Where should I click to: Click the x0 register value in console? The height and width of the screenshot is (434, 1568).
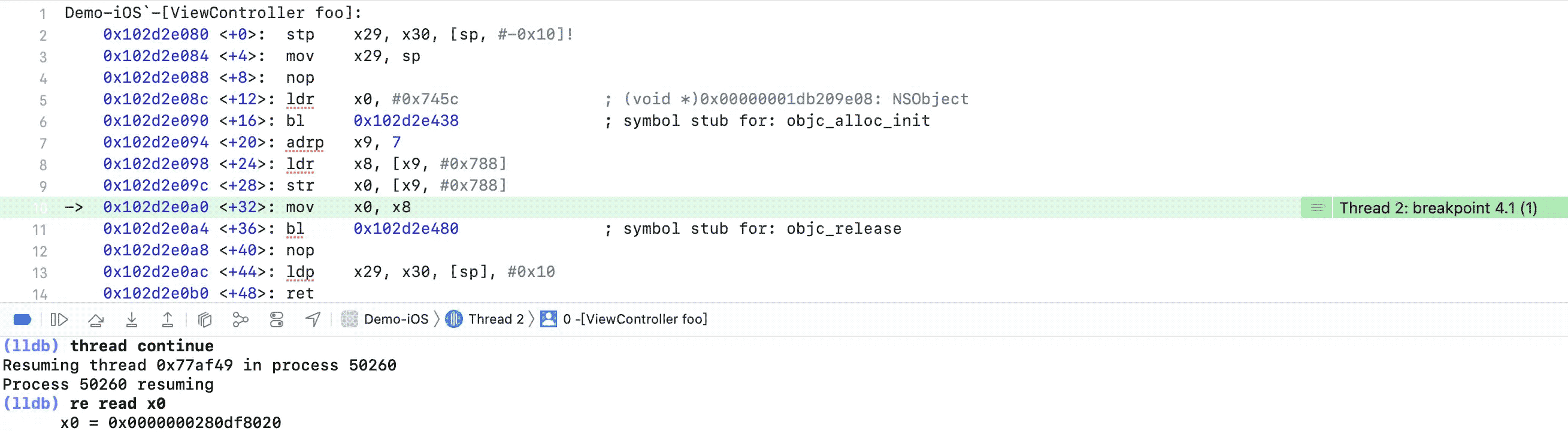pyautogui.click(x=194, y=423)
